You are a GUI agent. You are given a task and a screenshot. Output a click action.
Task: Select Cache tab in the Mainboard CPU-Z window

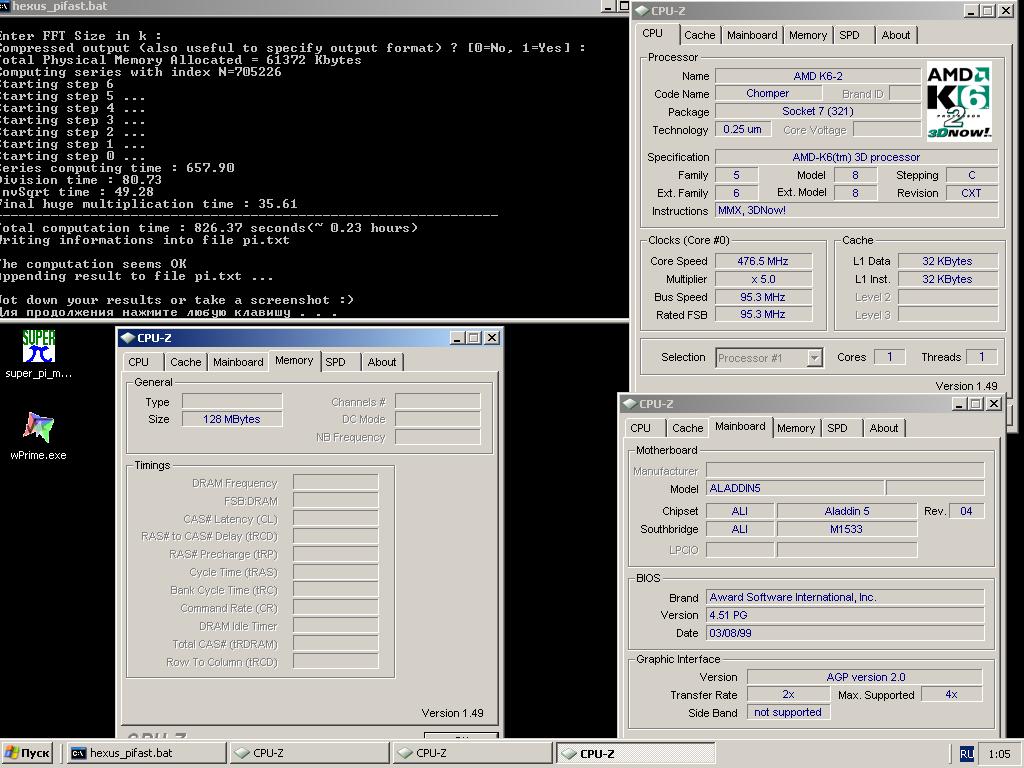(688, 428)
